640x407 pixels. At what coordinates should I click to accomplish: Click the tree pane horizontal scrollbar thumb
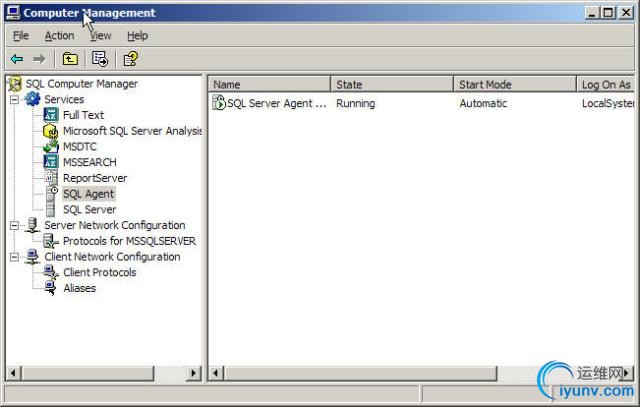(88, 373)
